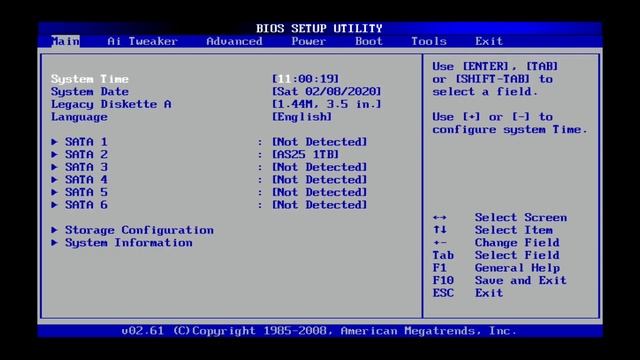Expand the SATA 6 arrow

point(54,205)
